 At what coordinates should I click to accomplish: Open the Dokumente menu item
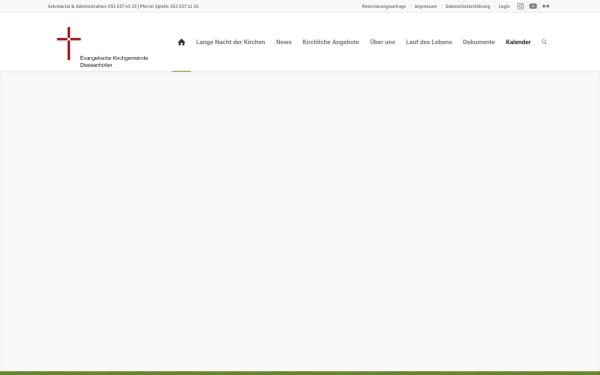(478, 42)
